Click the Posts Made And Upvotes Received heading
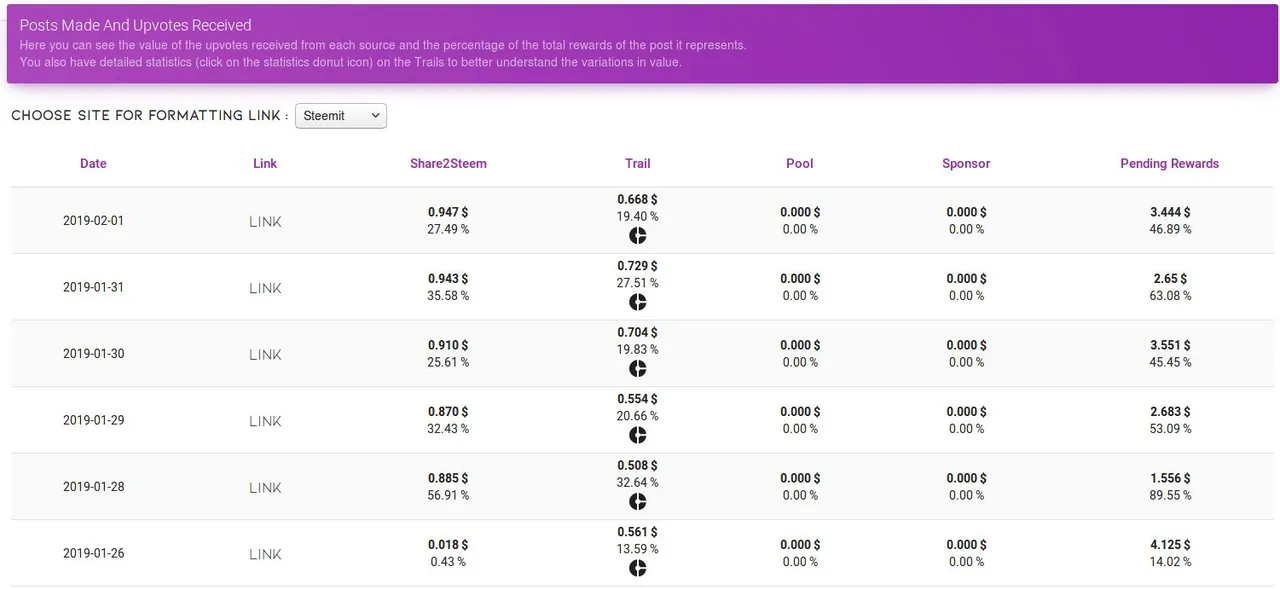Image resolution: width=1280 pixels, height=589 pixels. pyautogui.click(x=135, y=25)
